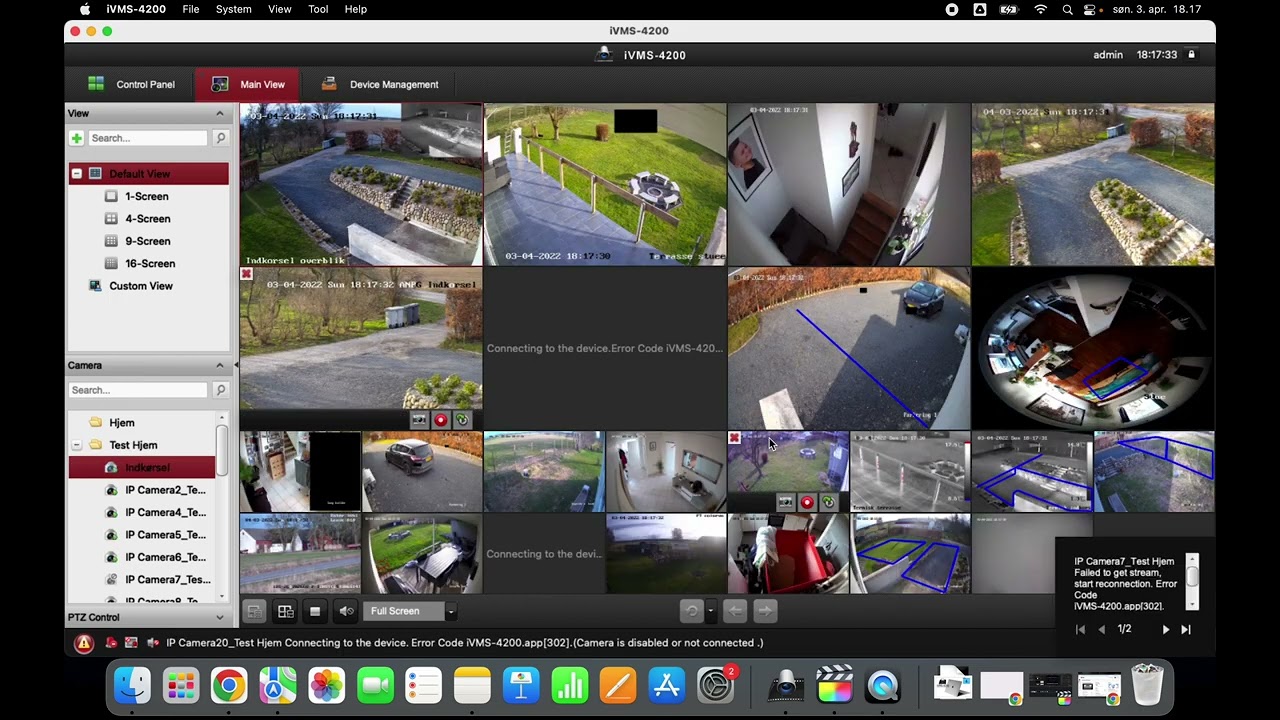
Task: Click the Full Screen button
Action: point(404,611)
